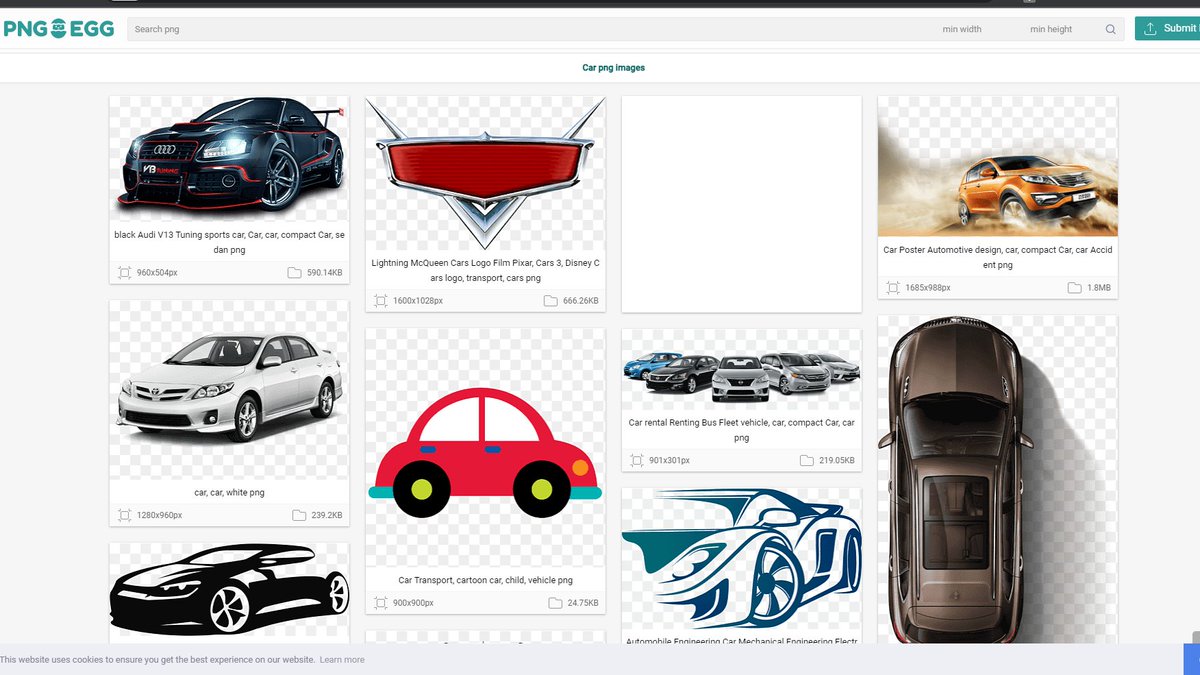
Task: Open the blue sports car logo image
Action: (x=741, y=560)
